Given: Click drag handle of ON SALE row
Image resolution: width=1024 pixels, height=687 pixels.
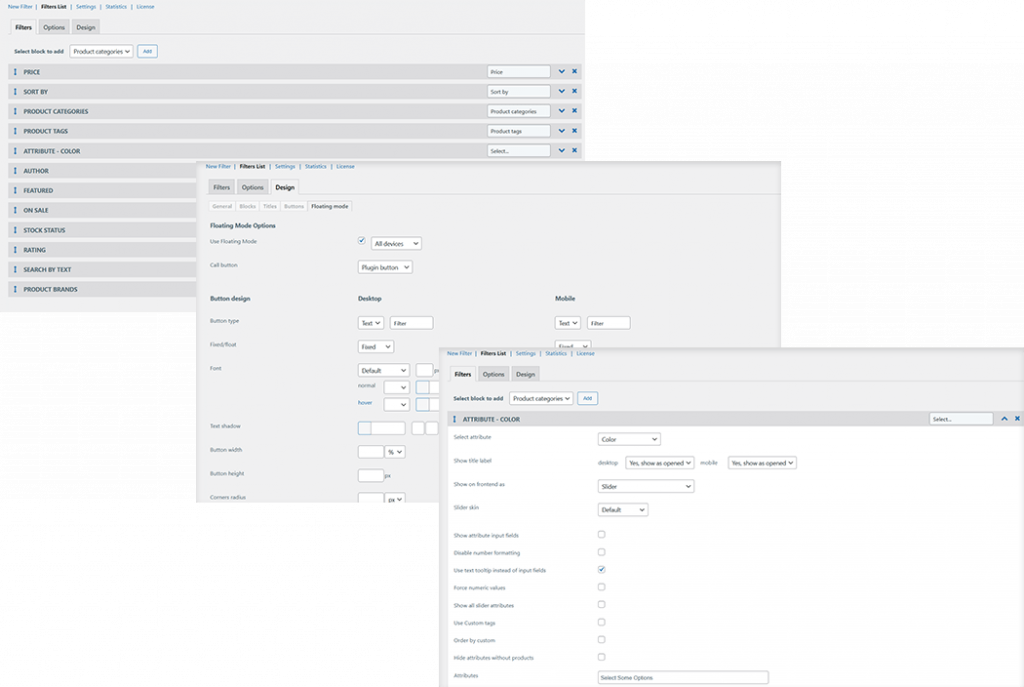Looking at the screenshot, I should pyautogui.click(x=15, y=210).
